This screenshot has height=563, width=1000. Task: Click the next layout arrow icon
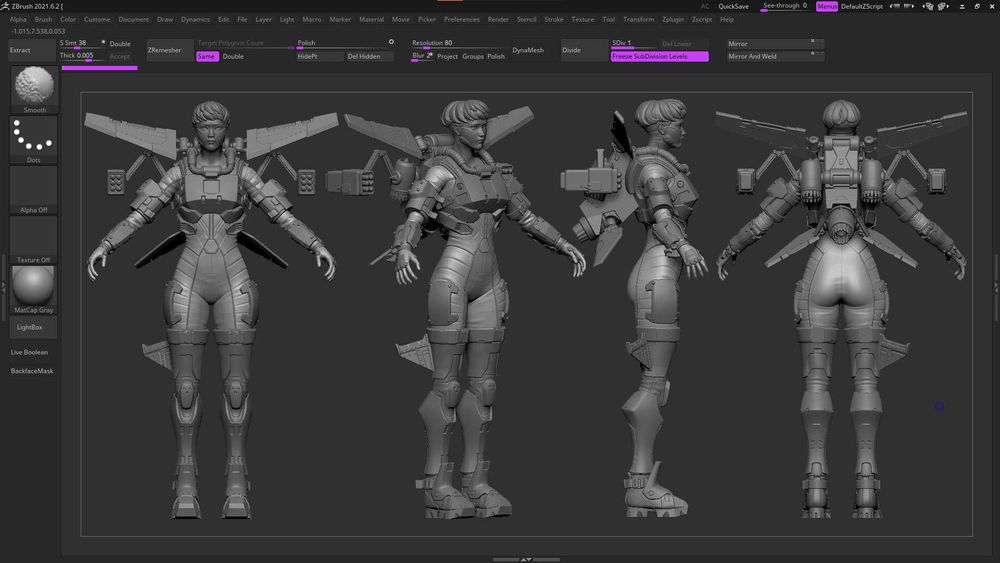(909, 6)
